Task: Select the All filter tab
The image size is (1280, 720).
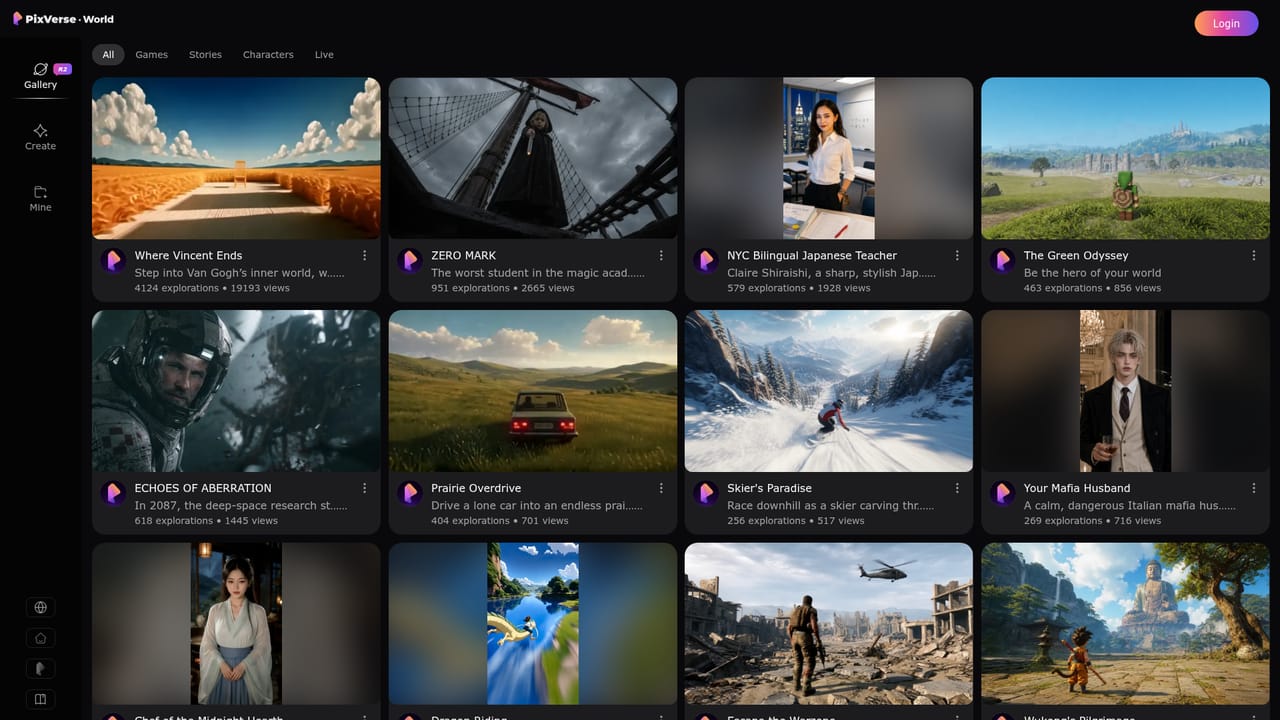Action: [x=108, y=55]
